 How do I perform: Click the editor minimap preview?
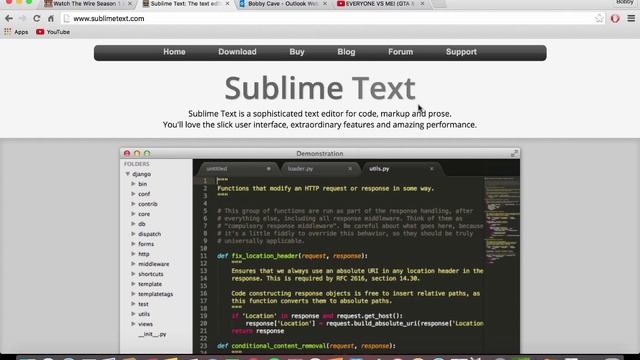502,220
